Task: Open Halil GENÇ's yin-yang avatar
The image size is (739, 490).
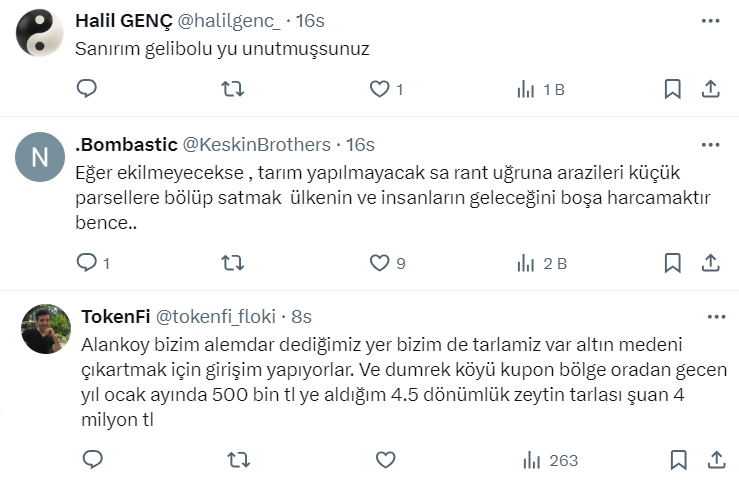Action: click(41, 32)
